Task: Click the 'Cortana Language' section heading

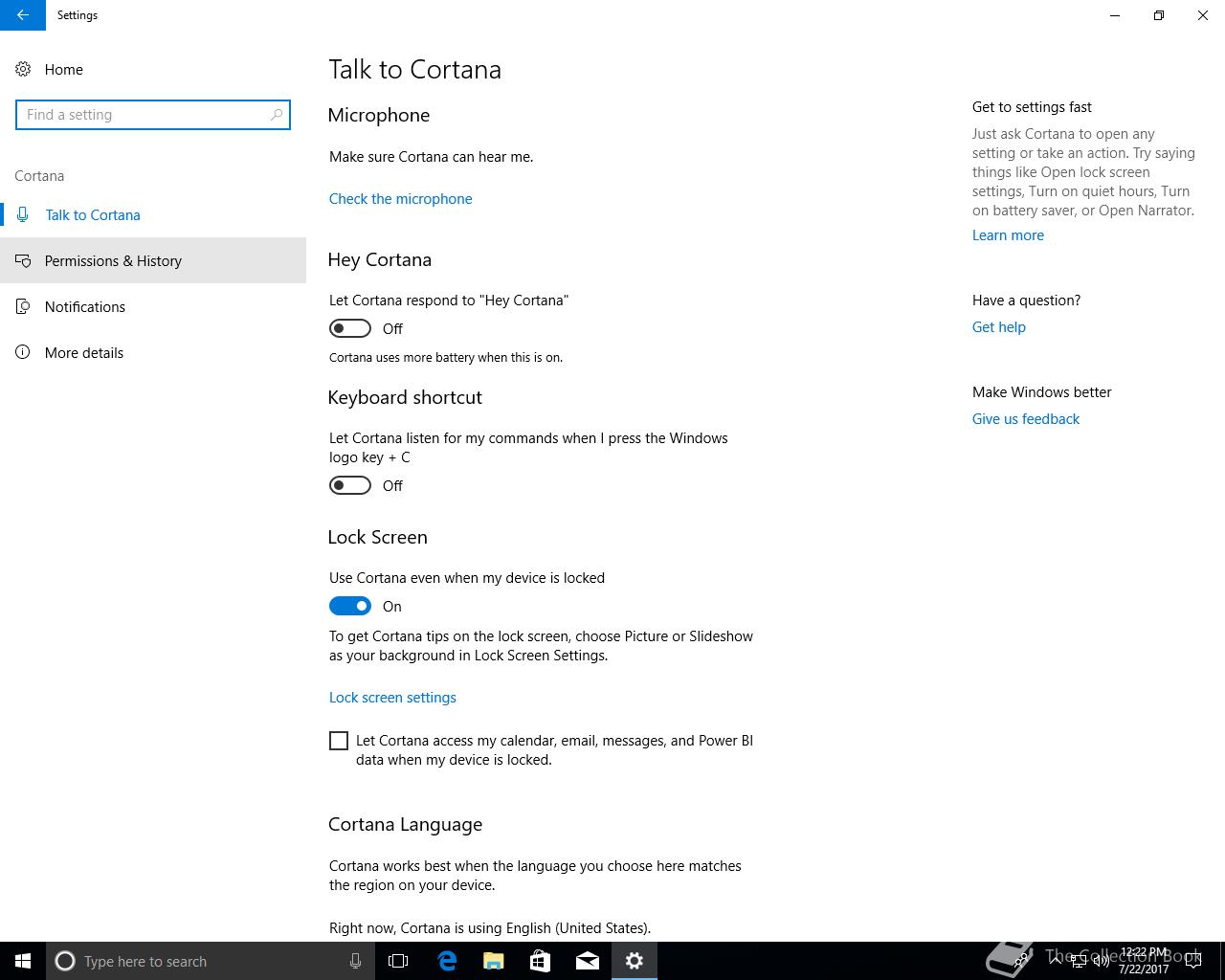Action: click(x=405, y=825)
